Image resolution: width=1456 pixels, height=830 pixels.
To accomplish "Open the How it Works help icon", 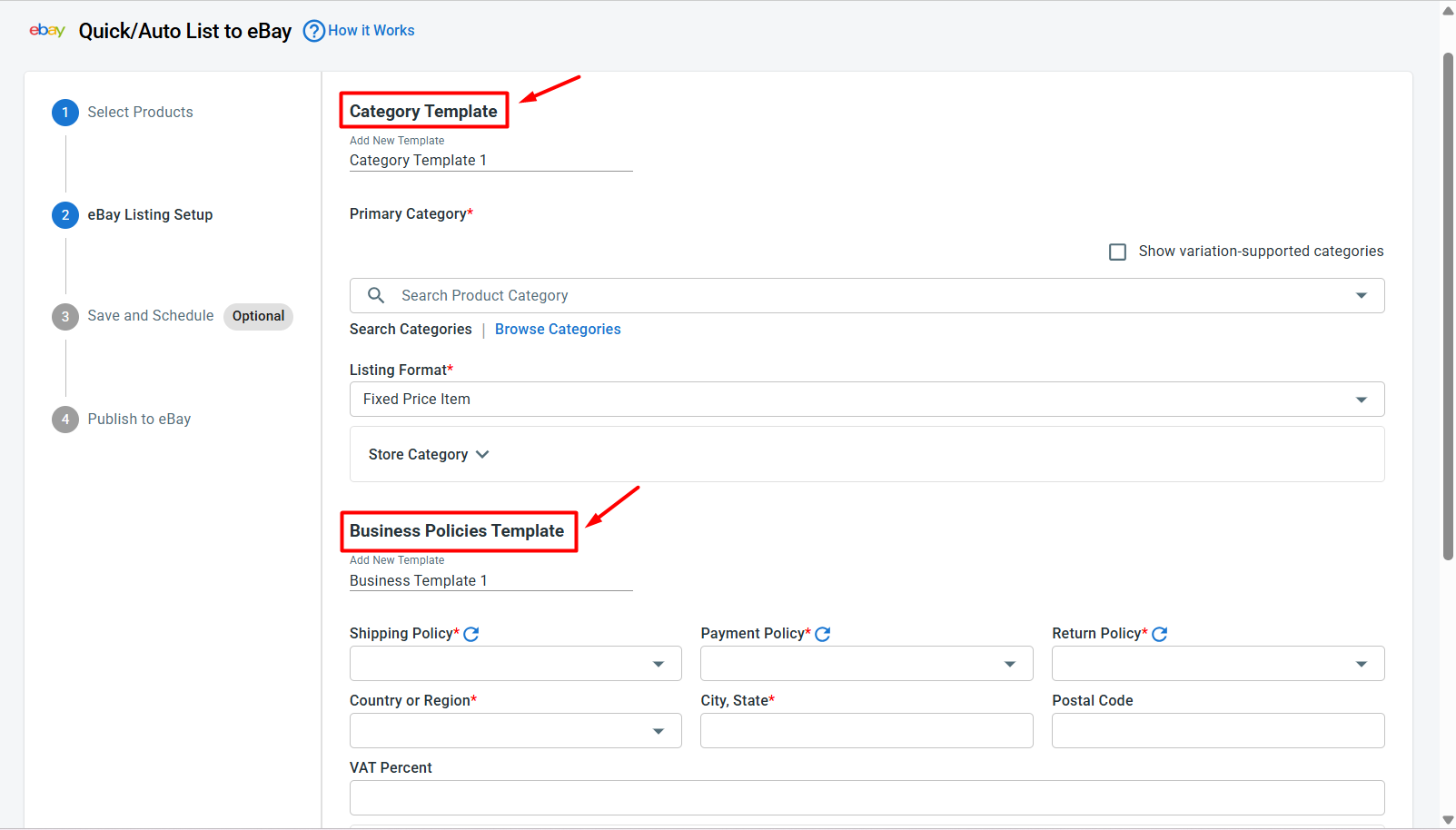I will click(313, 31).
